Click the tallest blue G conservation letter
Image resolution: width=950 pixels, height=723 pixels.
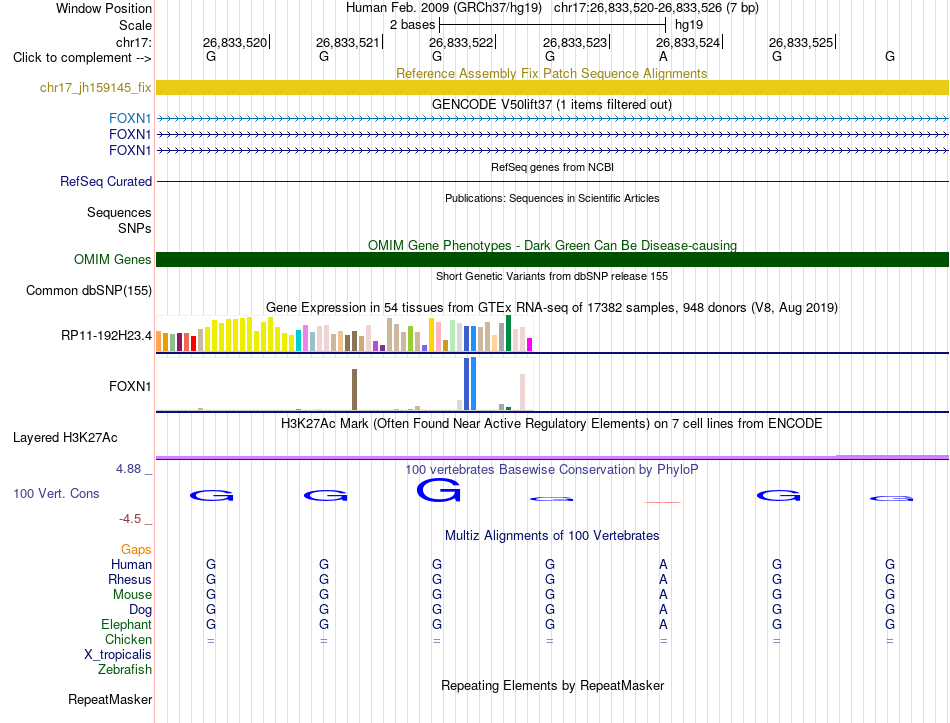[x=439, y=490]
